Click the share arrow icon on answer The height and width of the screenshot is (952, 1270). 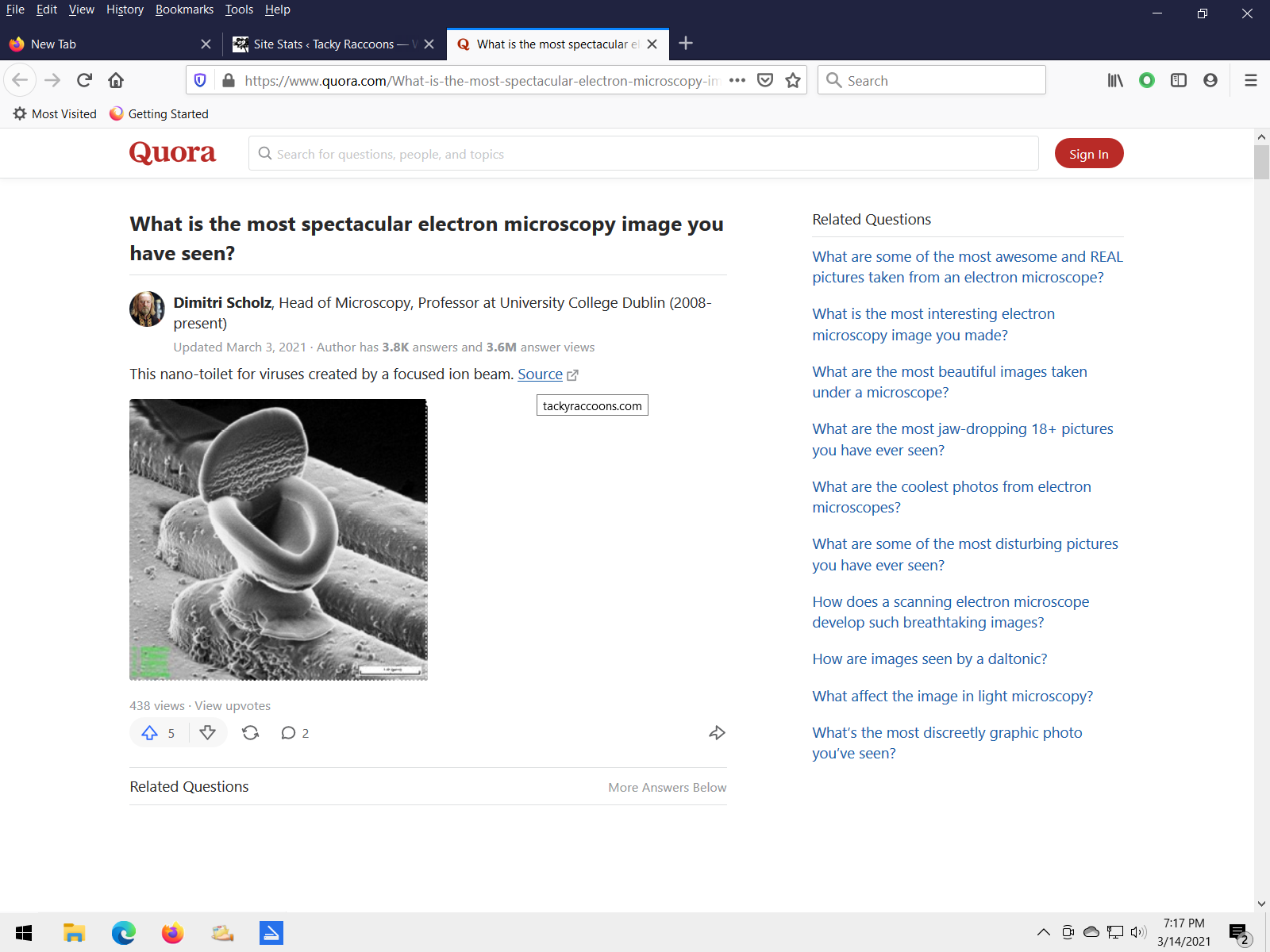[717, 733]
